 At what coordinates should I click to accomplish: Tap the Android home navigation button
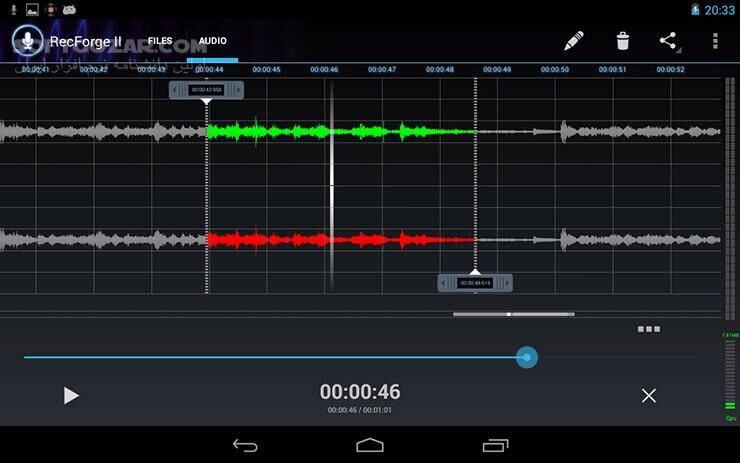(x=370, y=445)
